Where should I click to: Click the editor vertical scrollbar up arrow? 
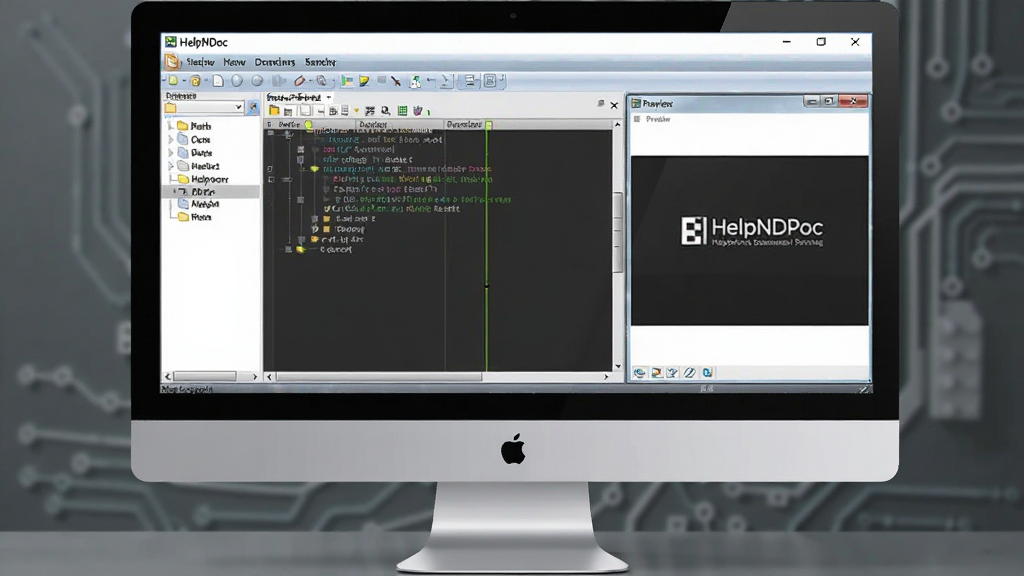tap(617, 124)
